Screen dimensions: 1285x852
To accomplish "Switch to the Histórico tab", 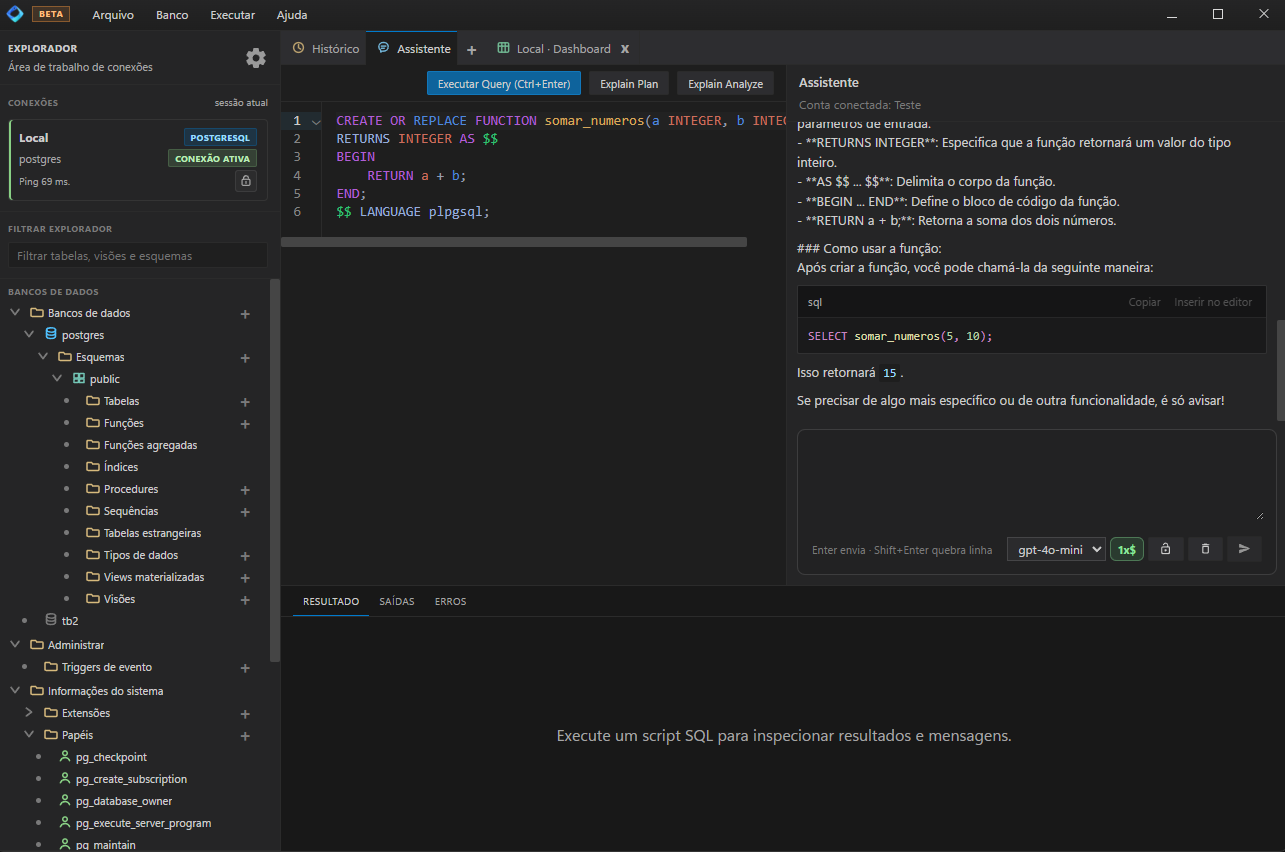I will point(333,47).
